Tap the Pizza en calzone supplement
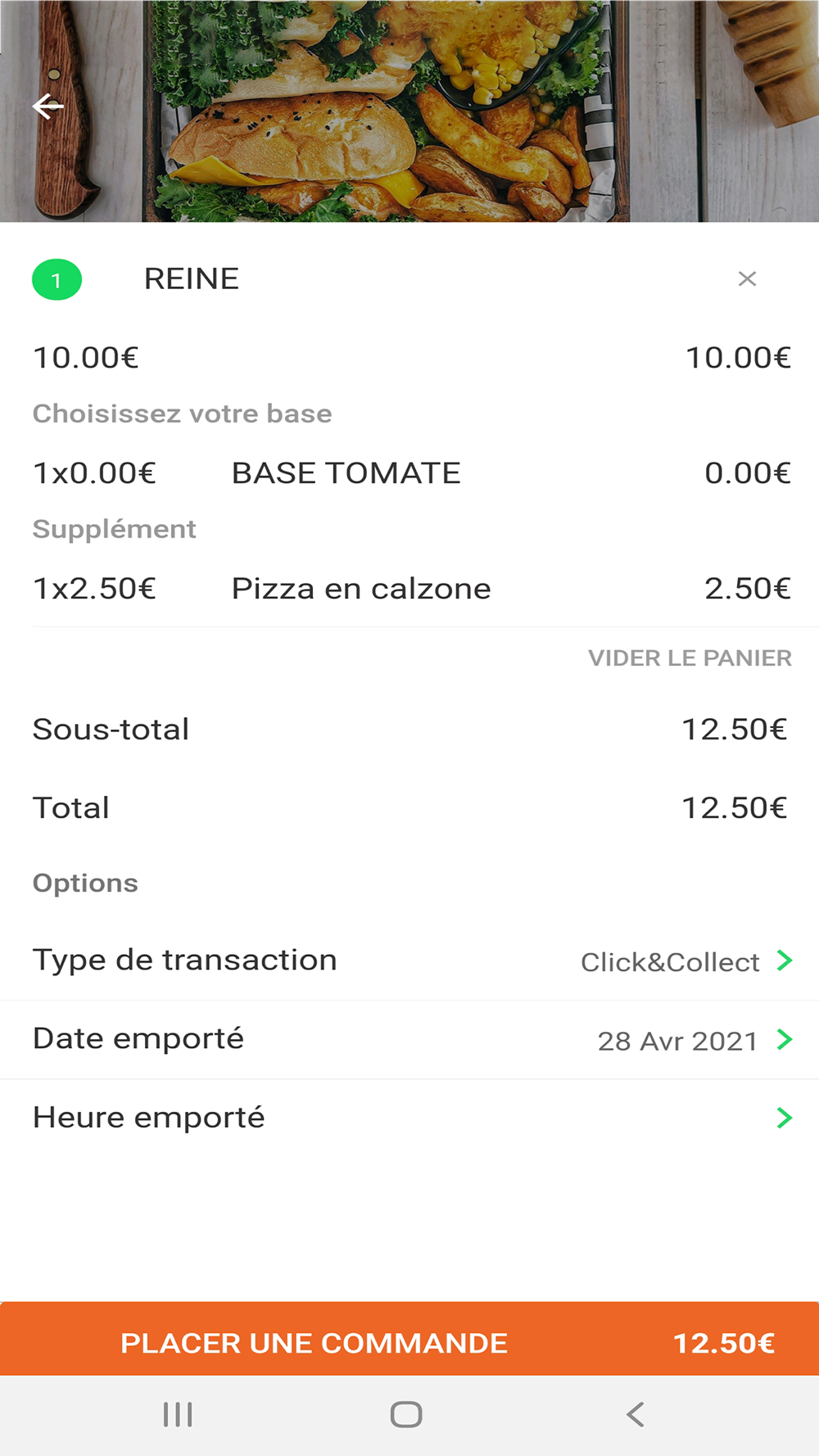Screen dimensions: 819x1456 361,589
